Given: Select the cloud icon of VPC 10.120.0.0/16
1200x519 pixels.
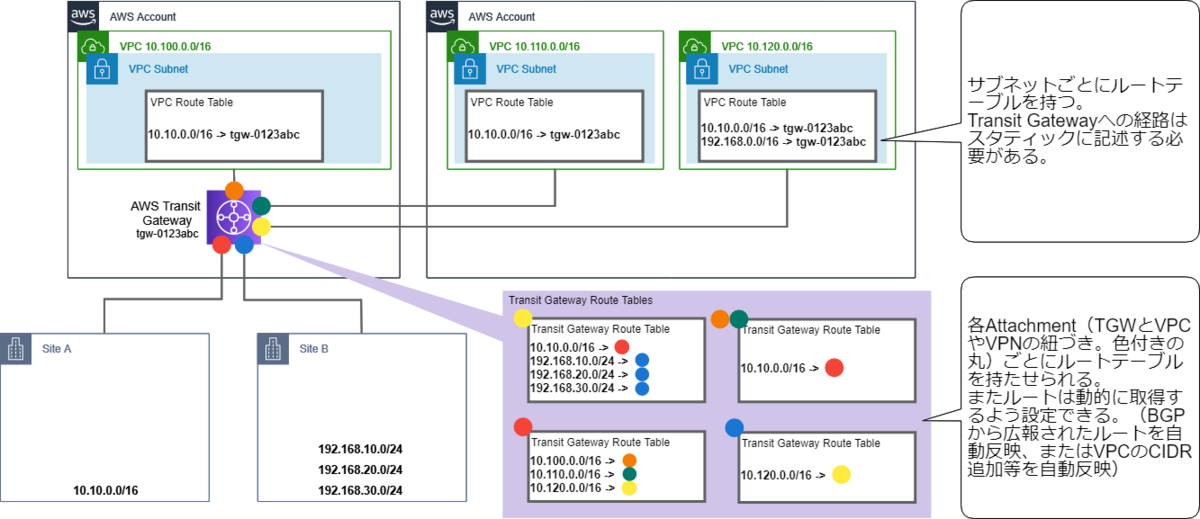Looking at the screenshot, I should pyautogui.click(x=692, y=45).
